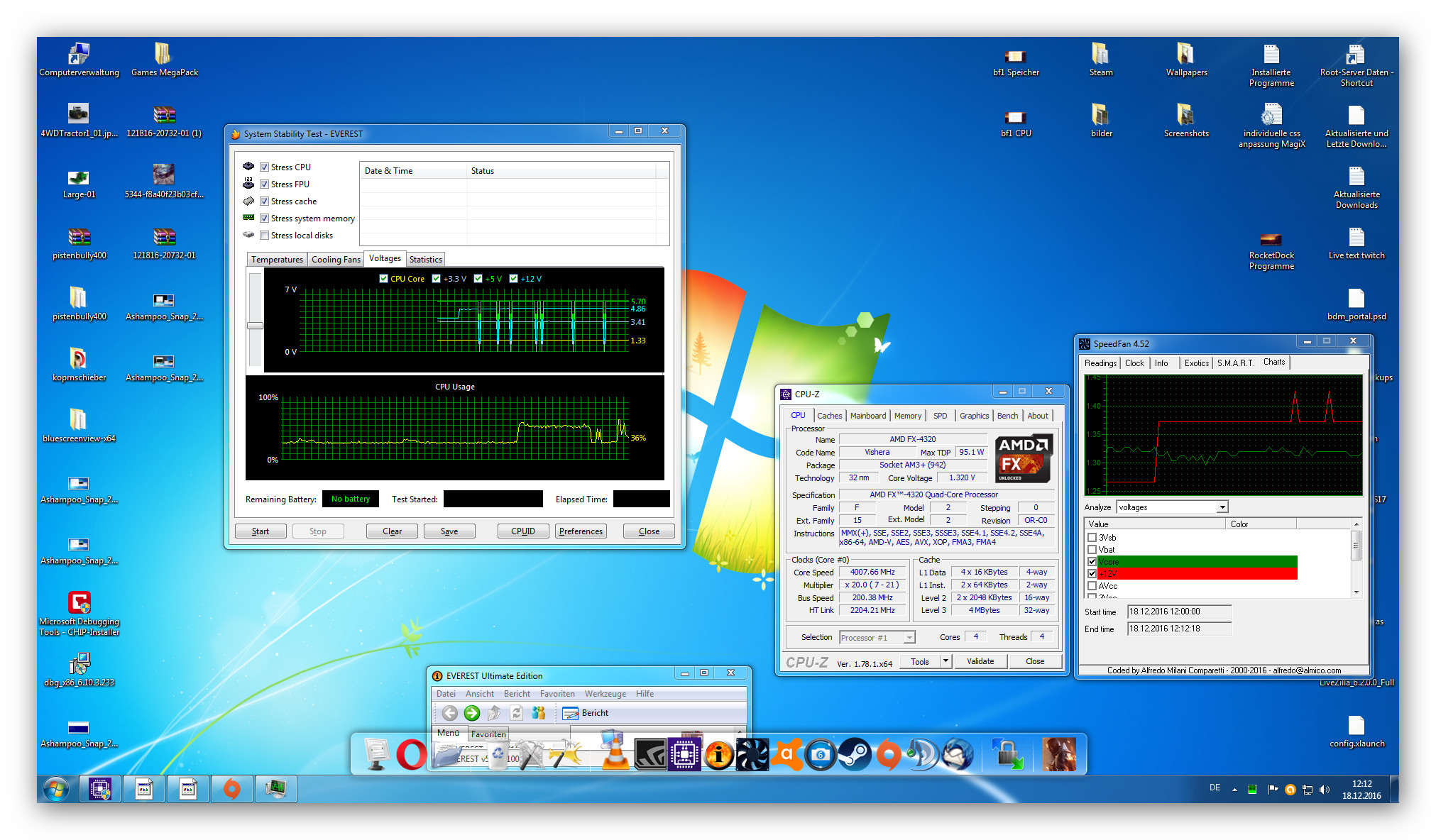Click the Clear button in stability test
The width and height of the screenshot is (1436, 840).
392,531
